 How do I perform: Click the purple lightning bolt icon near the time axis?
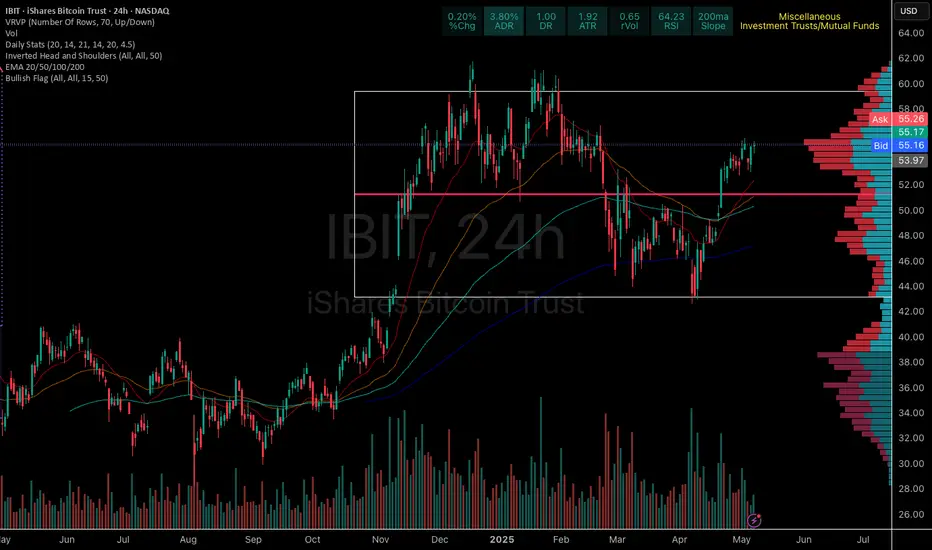tap(754, 521)
